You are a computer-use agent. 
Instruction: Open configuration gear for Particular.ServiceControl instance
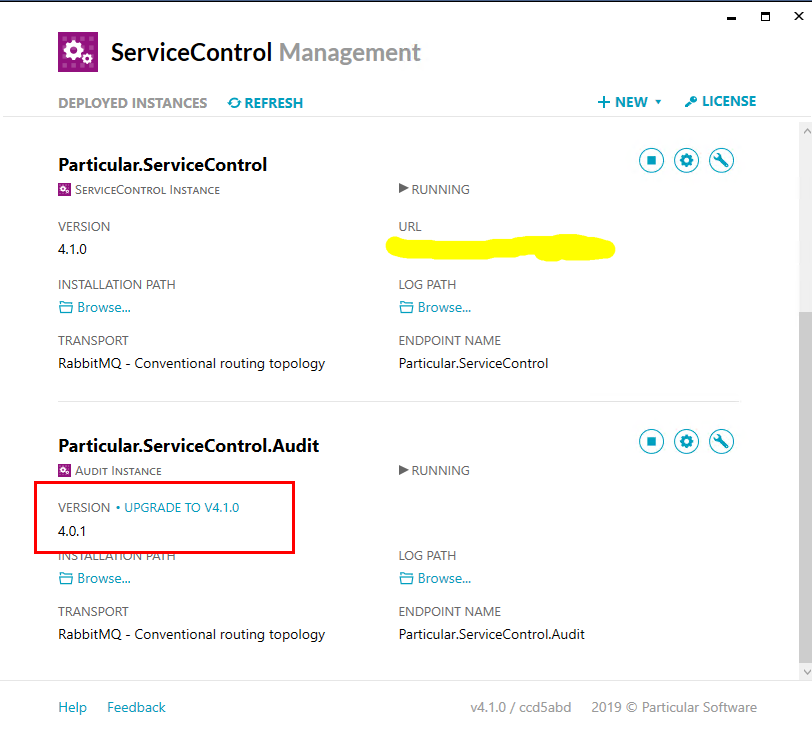click(686, 161)
